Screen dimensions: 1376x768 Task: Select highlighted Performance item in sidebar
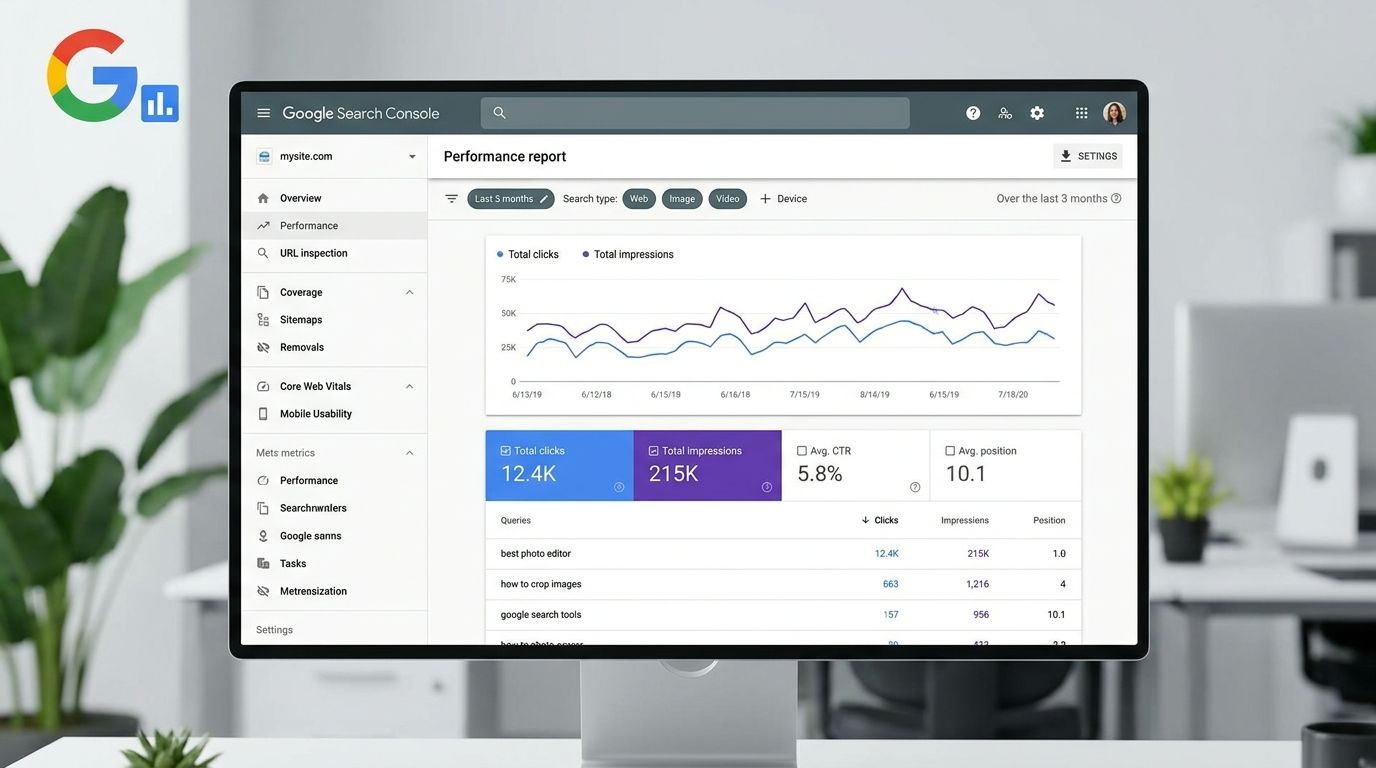[x=334, y=226]
